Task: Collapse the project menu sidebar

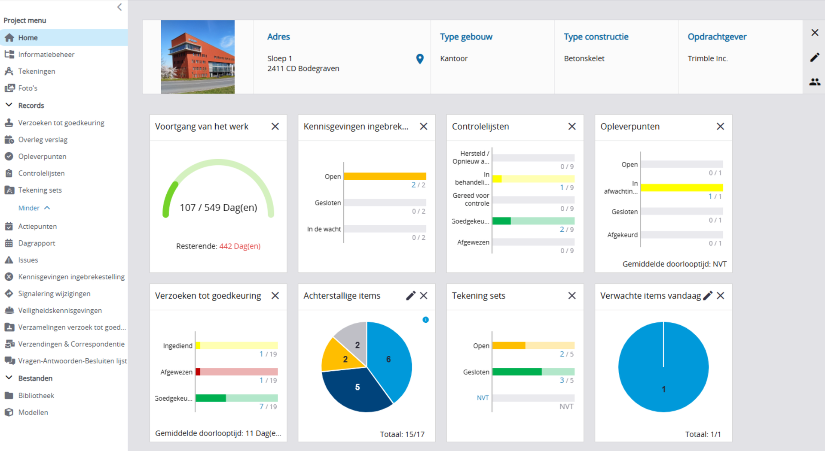Action: 120,7
